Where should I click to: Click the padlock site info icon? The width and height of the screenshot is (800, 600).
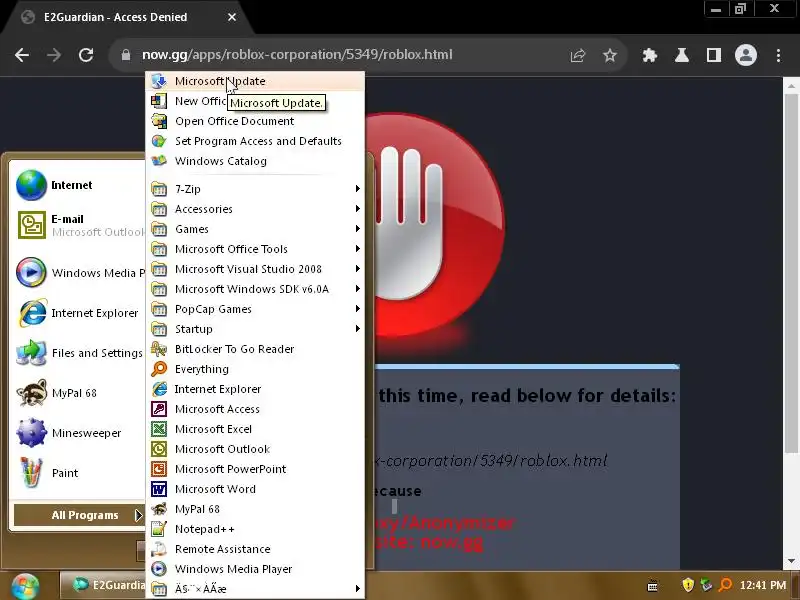[126, 55]
